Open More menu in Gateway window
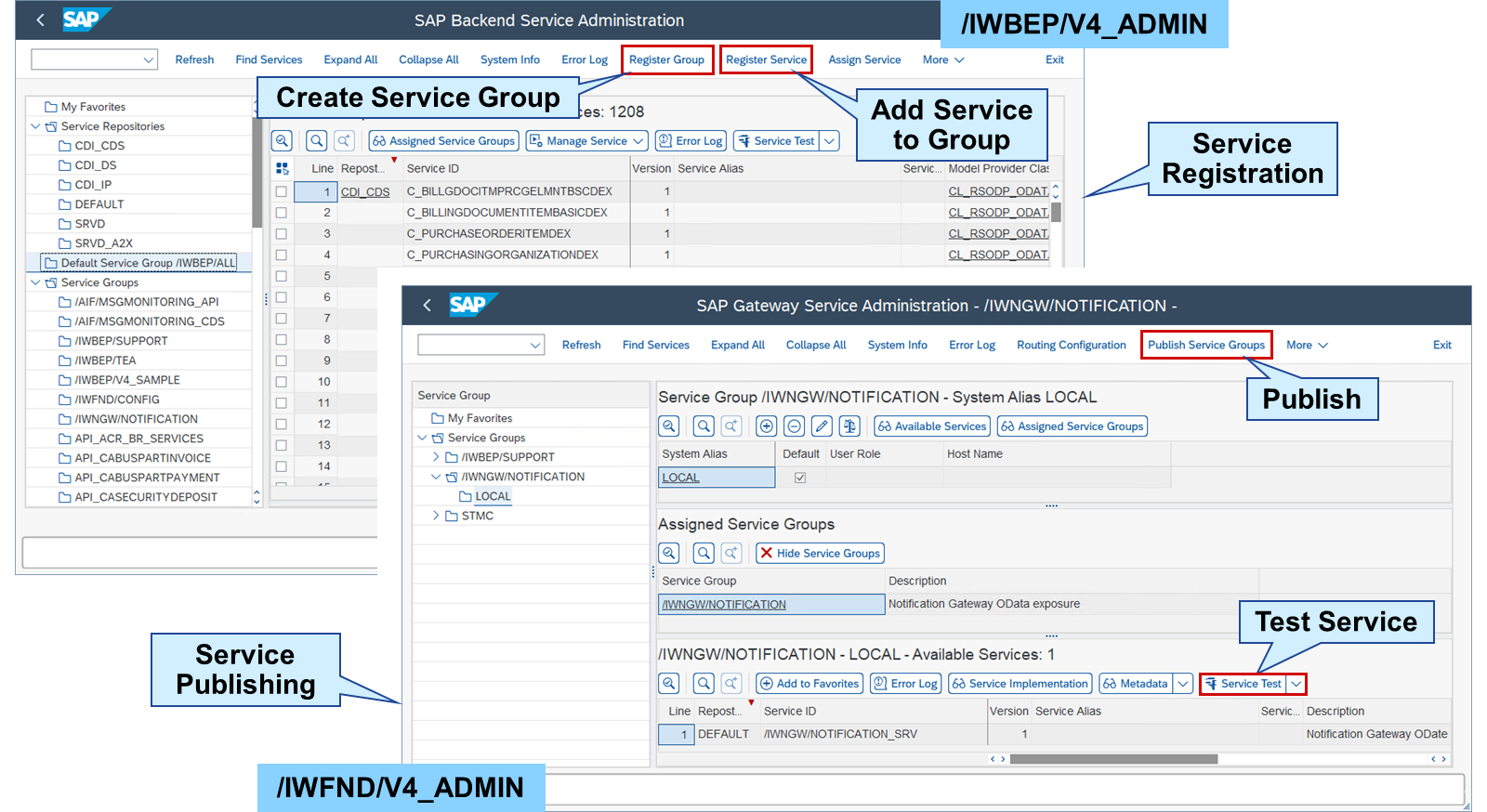Image resolution: width=1487 pixels, height=812 pixels. pyautogui.click(x=1307, y=345)
